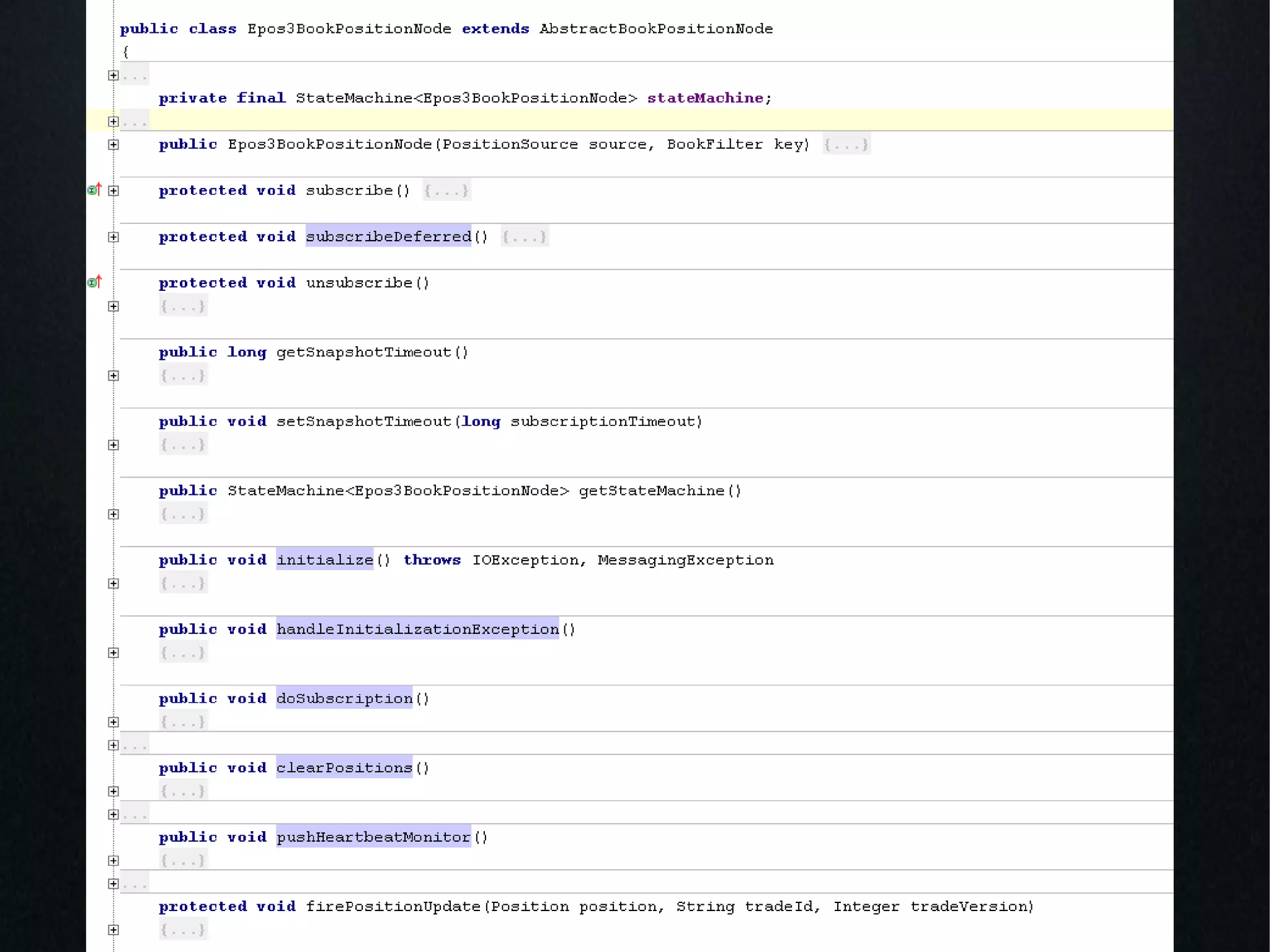Expand initialize() method fold marker
The height and width of the screenshot is (952, 1270).
(x=113, y=584)
